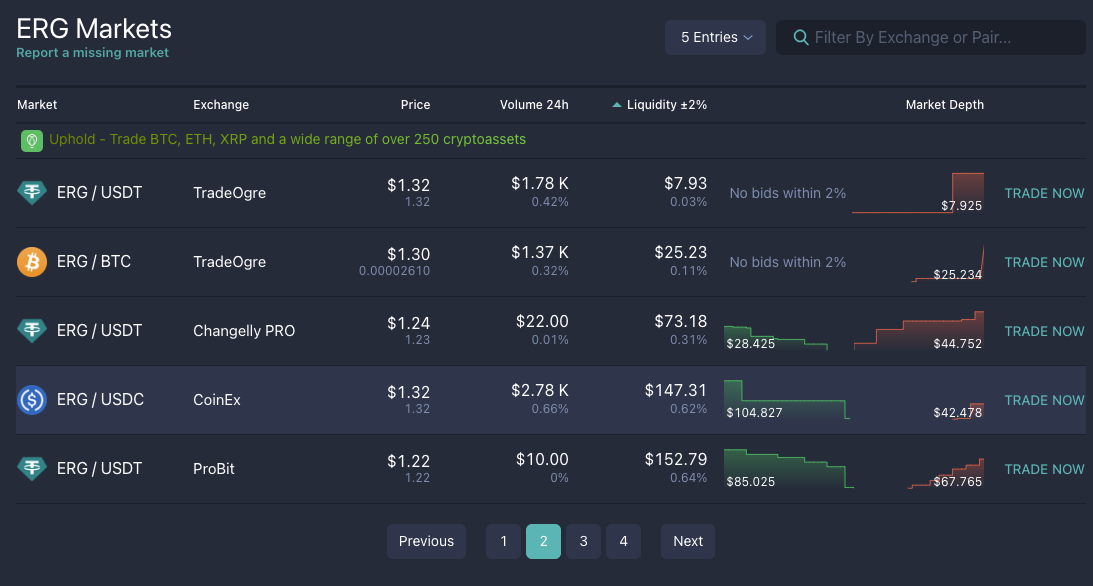Sort by Liquidity ±2% column header
The image size is (1093, 586).
tap(666, 105)
